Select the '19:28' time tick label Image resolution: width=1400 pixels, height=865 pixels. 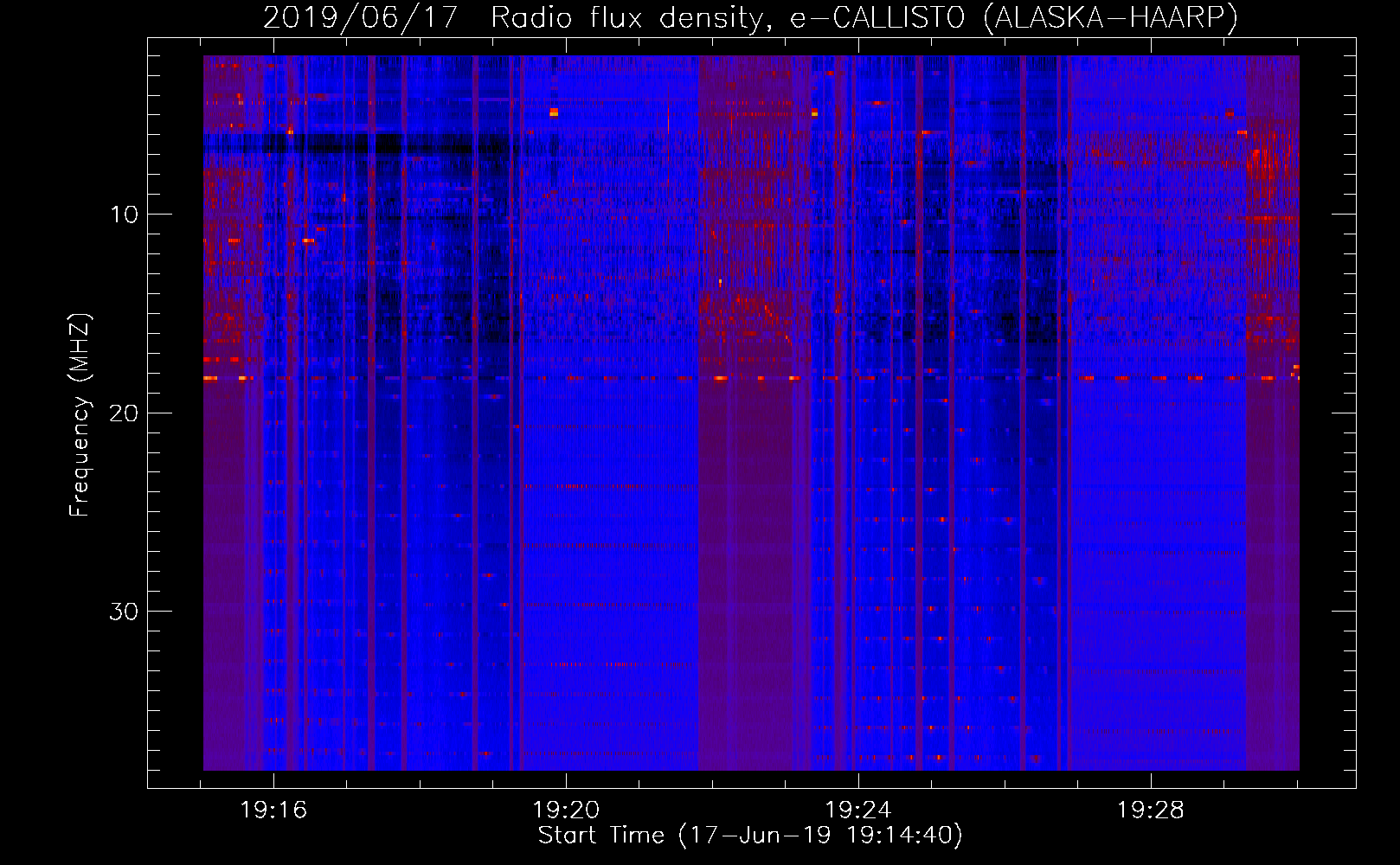(x=1151, y=811)
